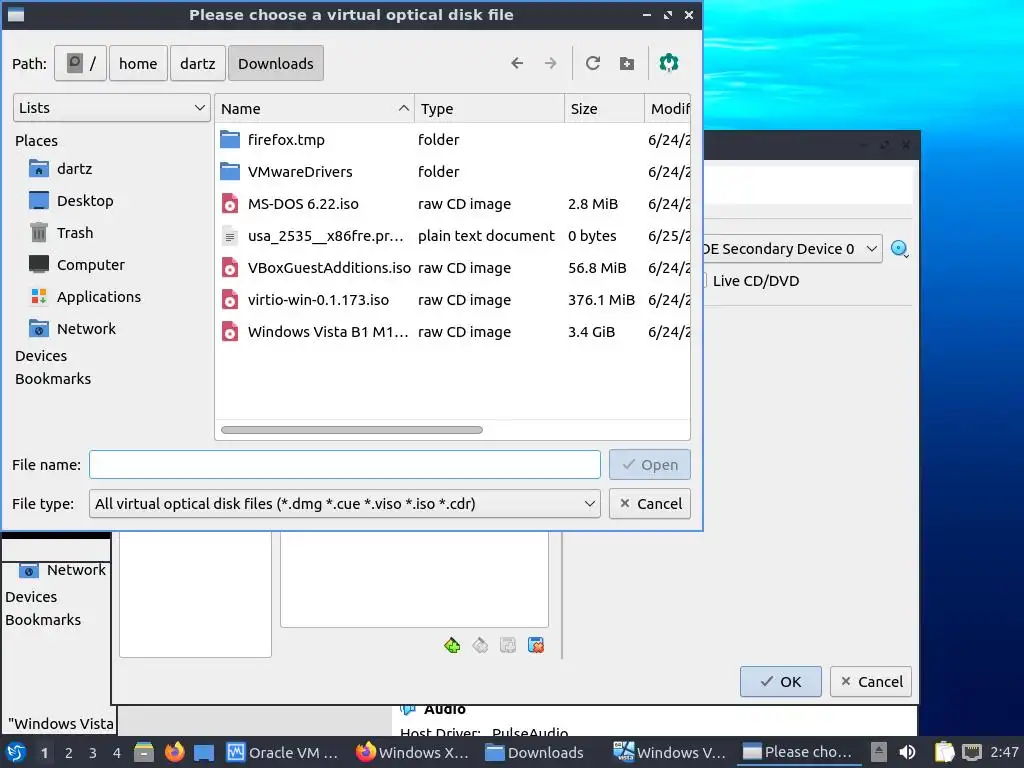Click OK in the settings window
The height and width of the screenshot is (768, 1024).
click(x=781, y=682)
